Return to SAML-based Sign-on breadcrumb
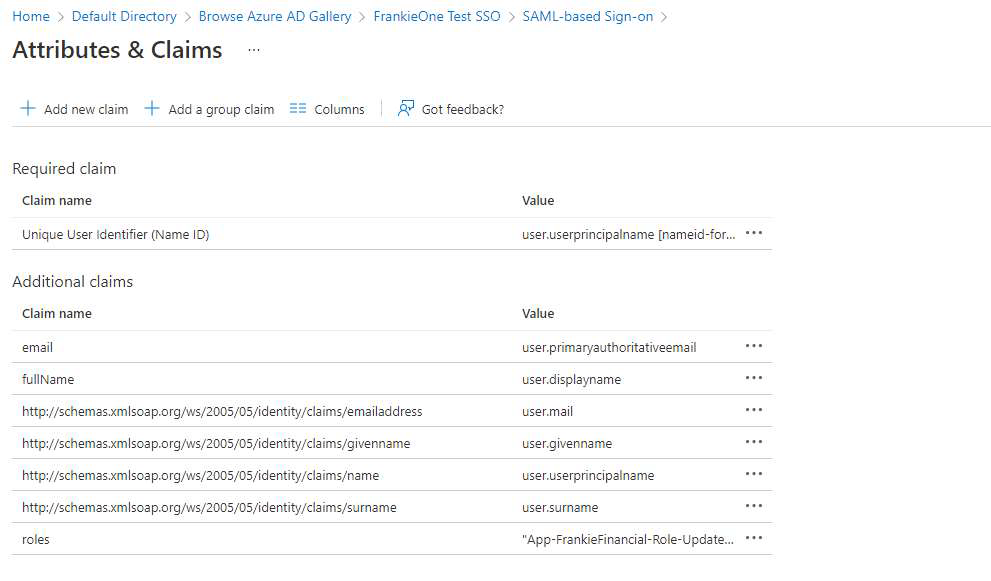The height and width of the screenshot is (581, 991). coord(590,16)
